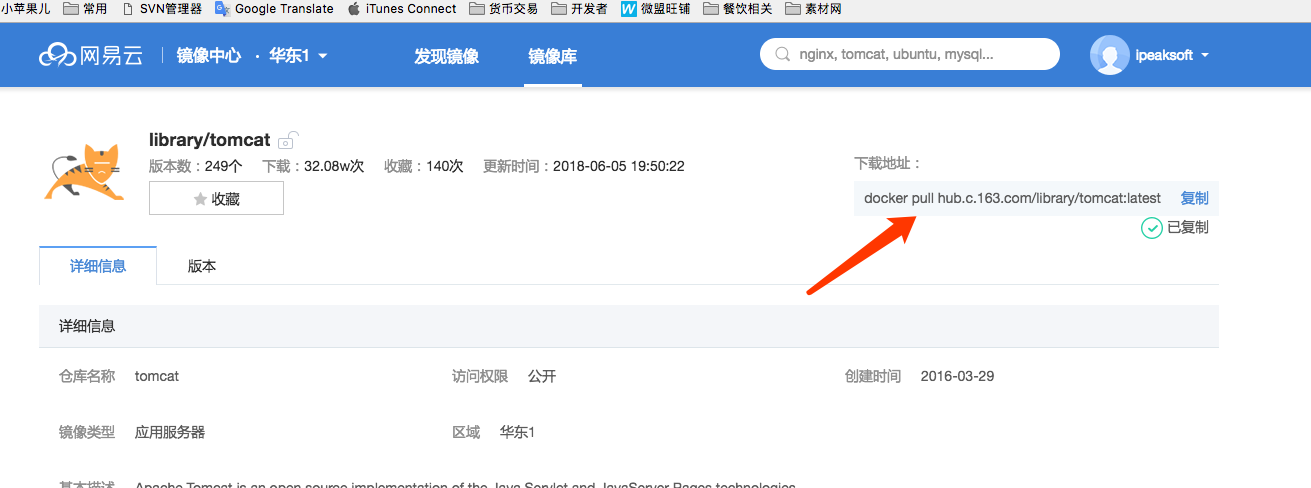Open the 微盟旺铺 bookmark
Screen dimensions: 1311x488
point(655,9)
